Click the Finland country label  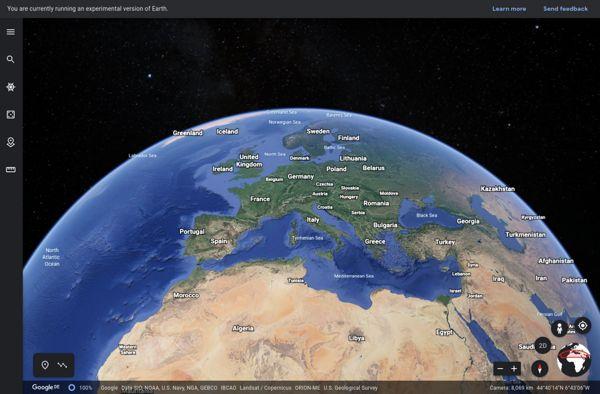point(348,138)
